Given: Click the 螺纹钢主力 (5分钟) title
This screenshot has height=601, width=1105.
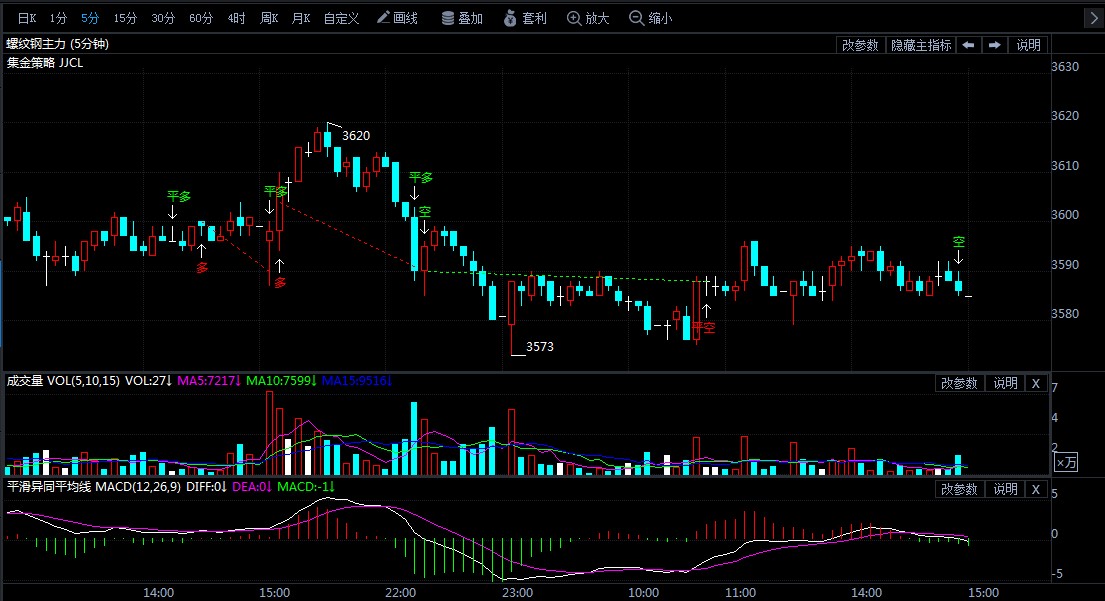Looking at the screenshot, I should coord(58,44).
